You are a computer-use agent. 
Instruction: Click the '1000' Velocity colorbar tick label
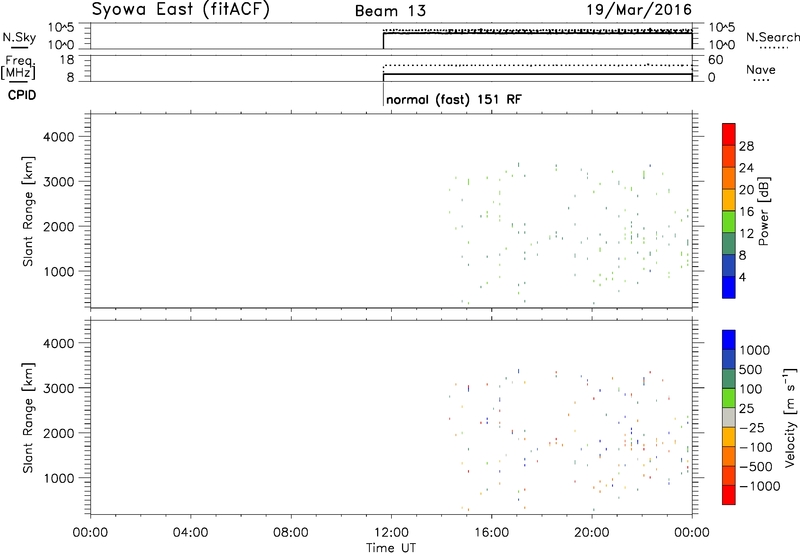(755, 350)
